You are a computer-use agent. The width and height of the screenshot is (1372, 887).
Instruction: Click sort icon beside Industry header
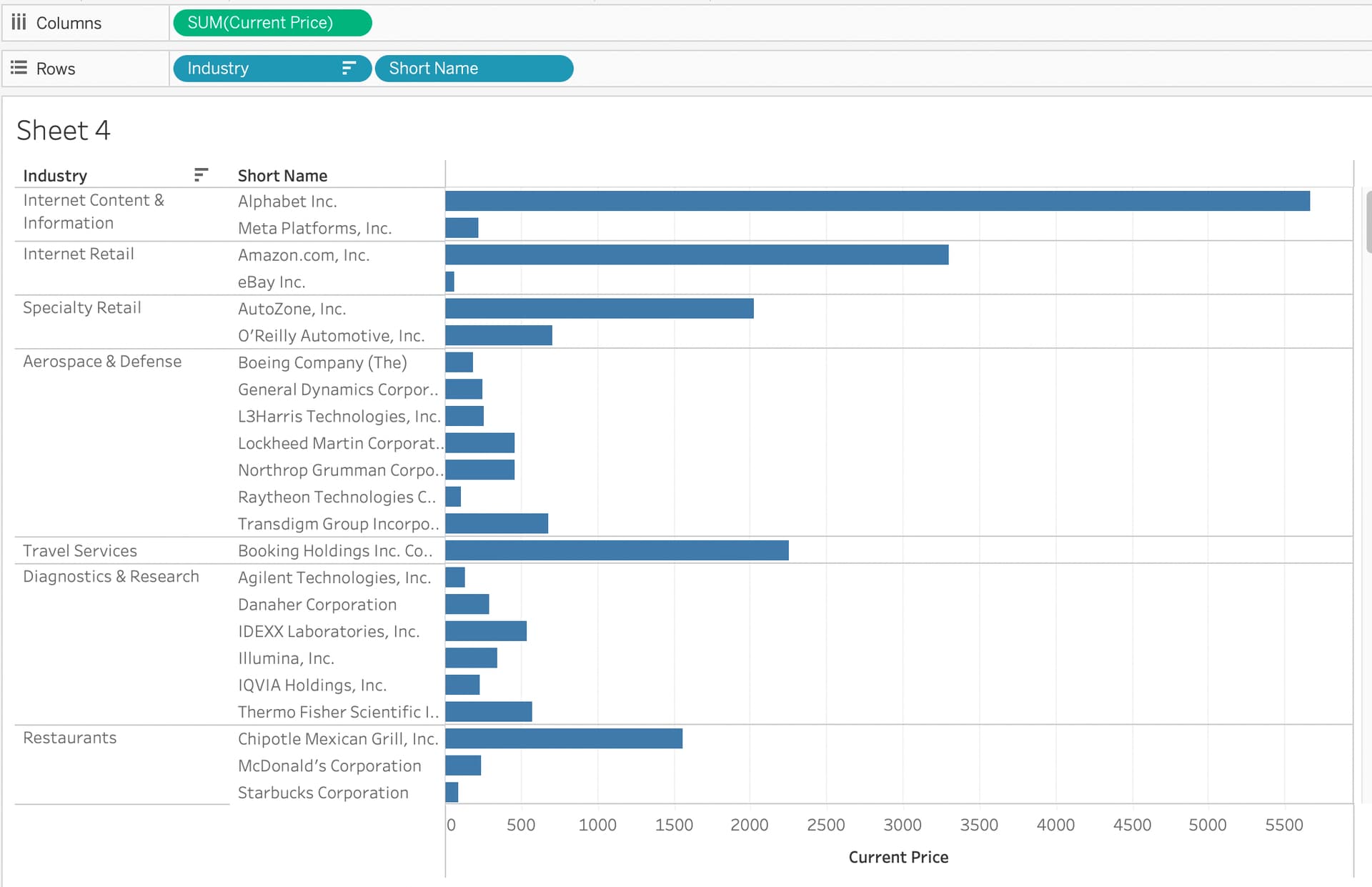tap(201, 174)
